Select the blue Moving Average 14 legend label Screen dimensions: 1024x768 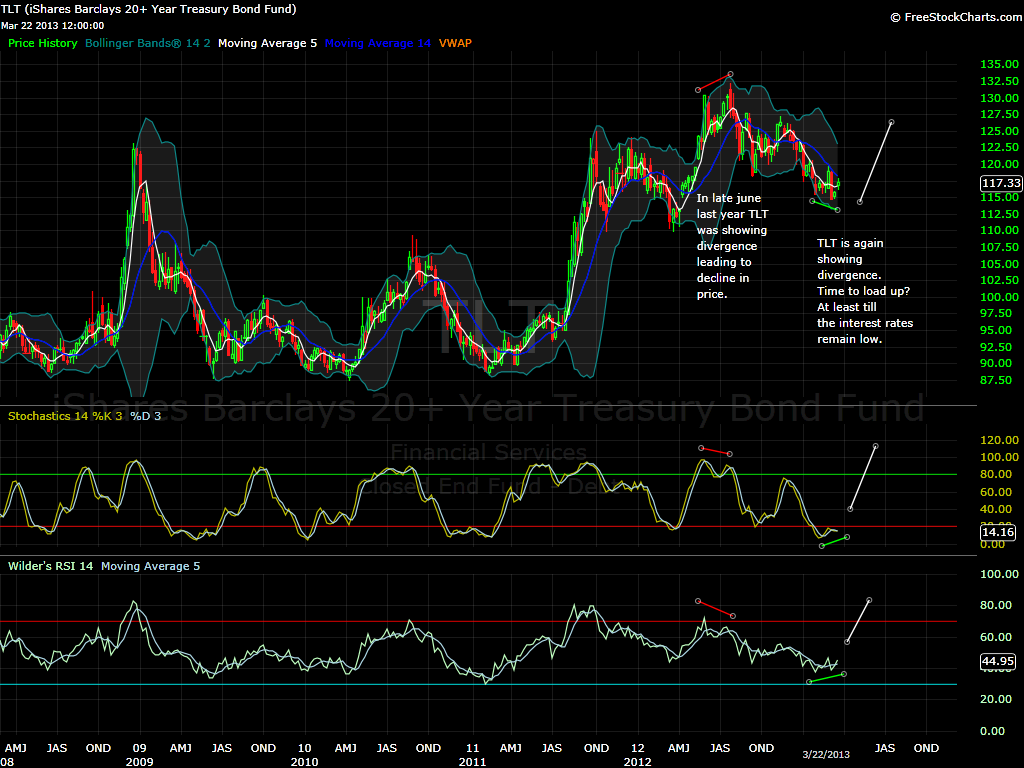[377, 43]
